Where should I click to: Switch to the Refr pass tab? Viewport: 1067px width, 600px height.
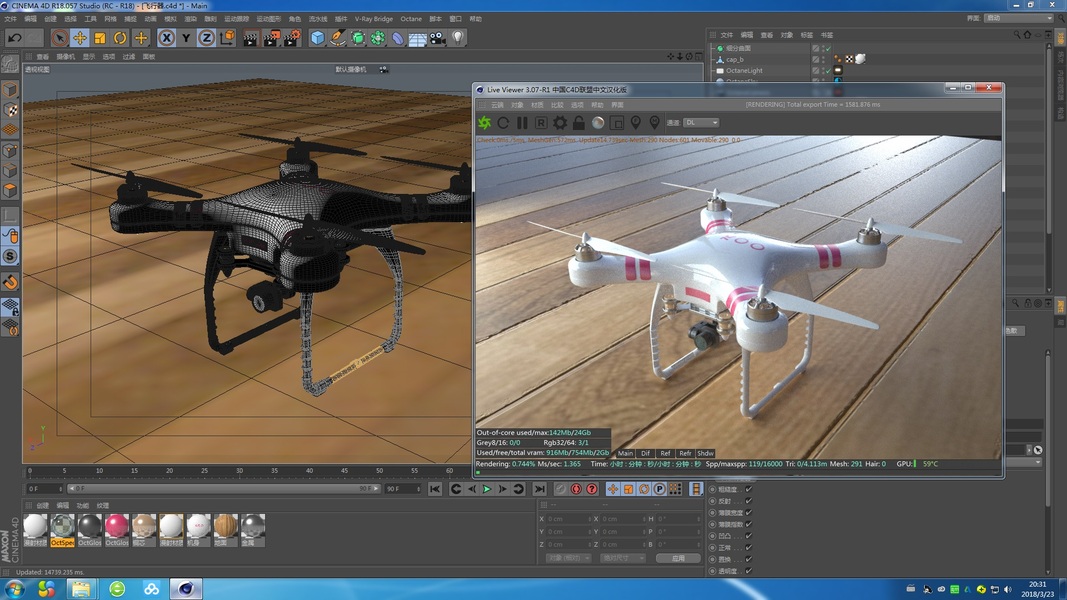click(x=685, y=453)
